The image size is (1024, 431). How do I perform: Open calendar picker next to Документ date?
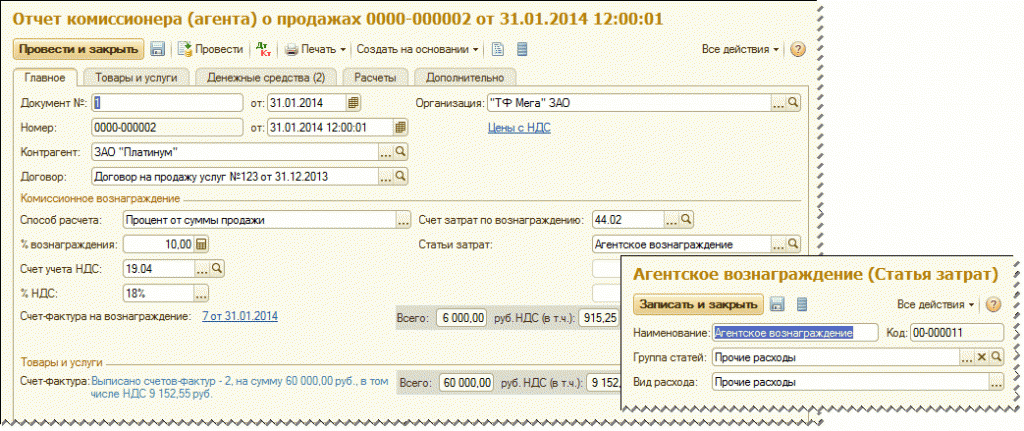(353, 102)
